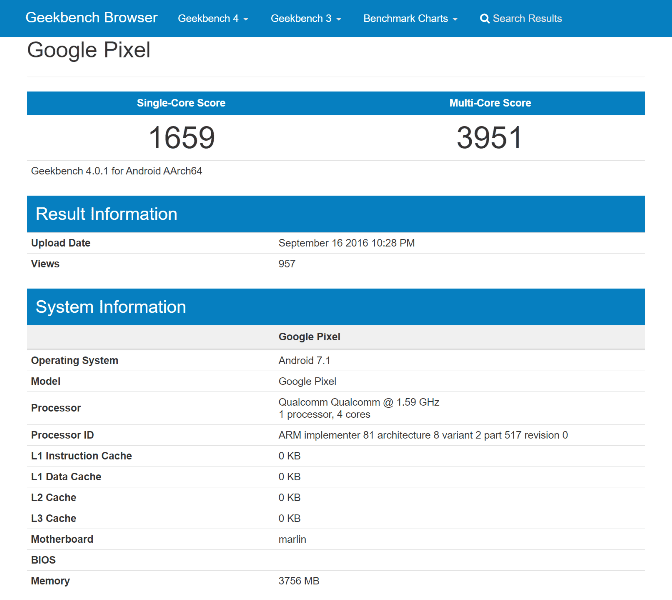Select the Android 7.1 operating system value
The width and height of the screenshot is (672, 600).
304,360
